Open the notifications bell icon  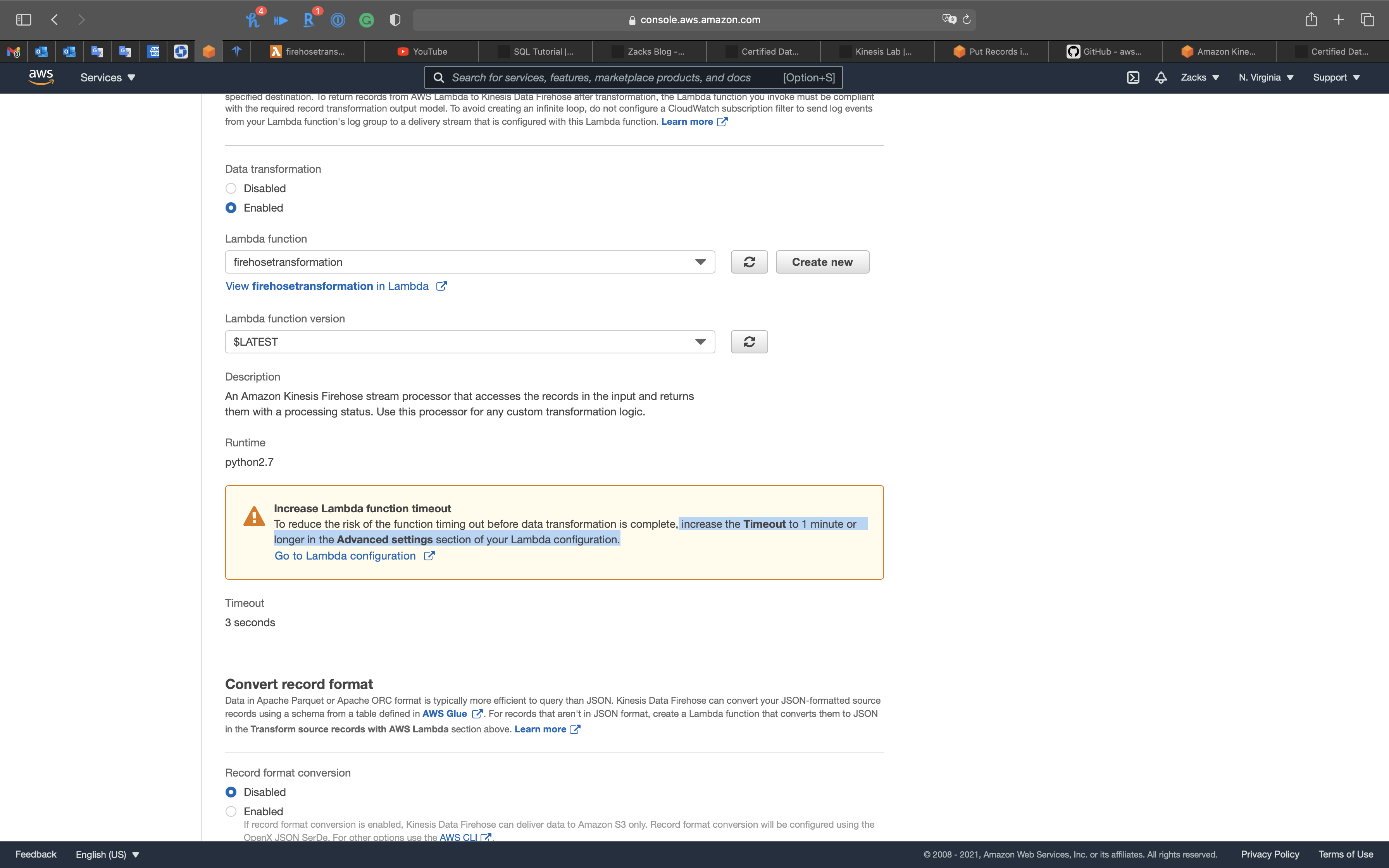point(1161,77)
